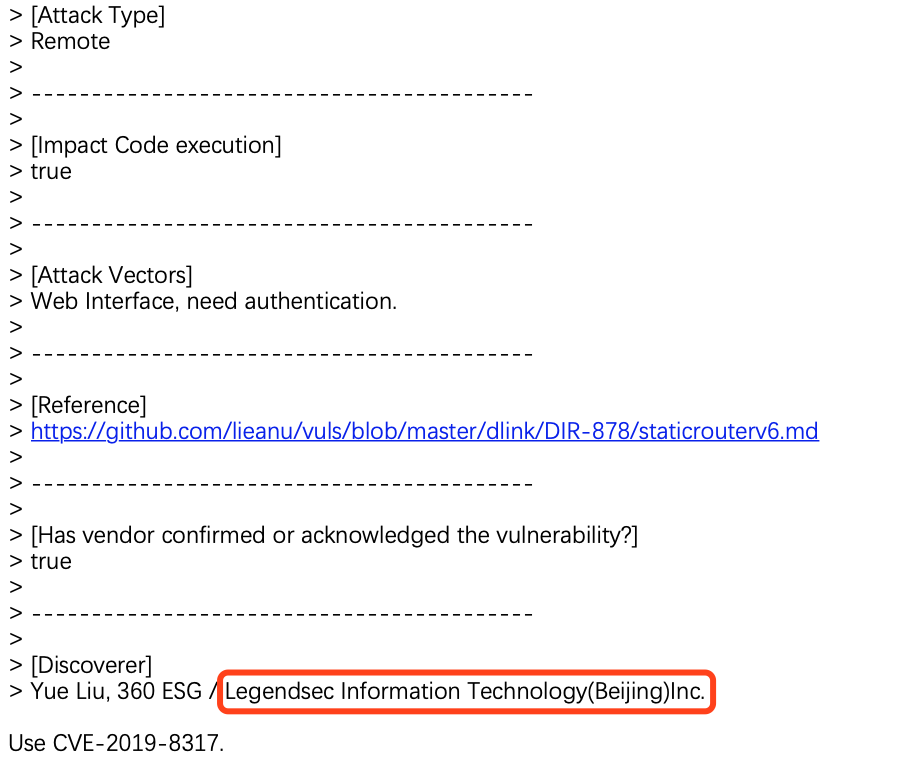Click the [Attack Type] heading text
914x776 pixels.
[98, 16]
